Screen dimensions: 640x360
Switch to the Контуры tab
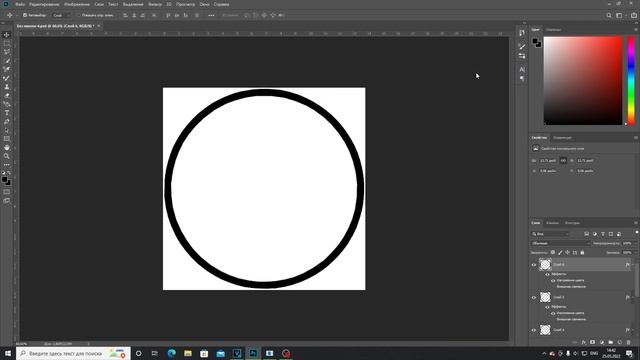(572, 223)
